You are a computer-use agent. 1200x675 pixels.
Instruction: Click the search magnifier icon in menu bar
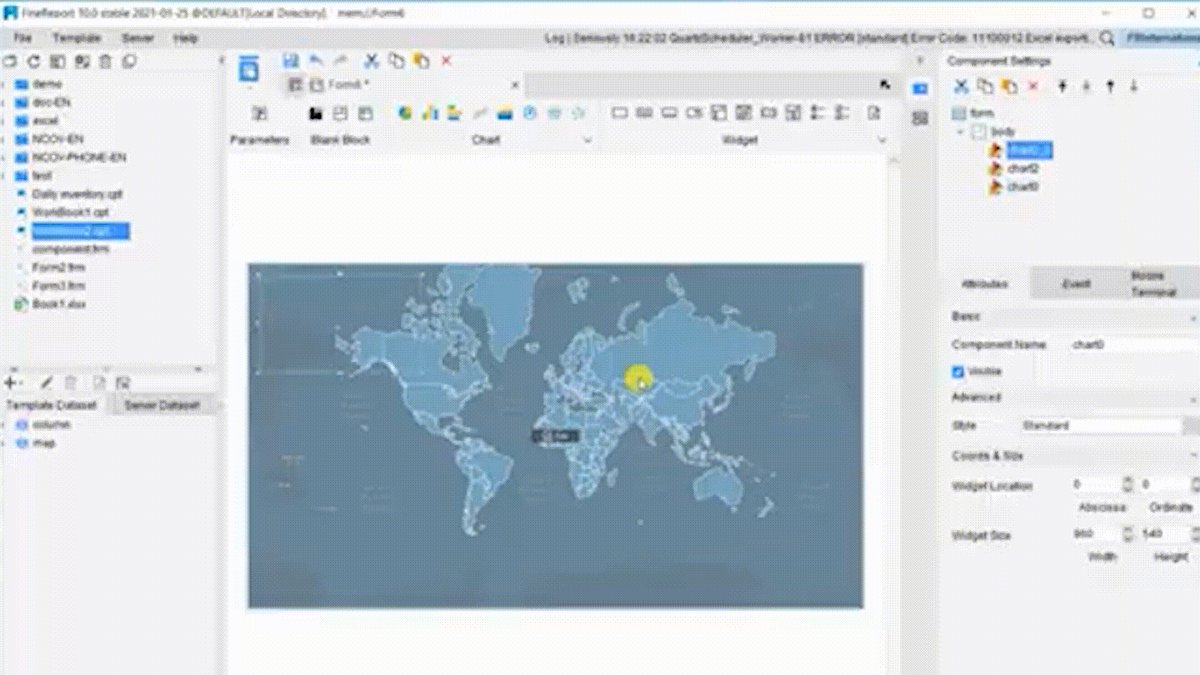1107,38
